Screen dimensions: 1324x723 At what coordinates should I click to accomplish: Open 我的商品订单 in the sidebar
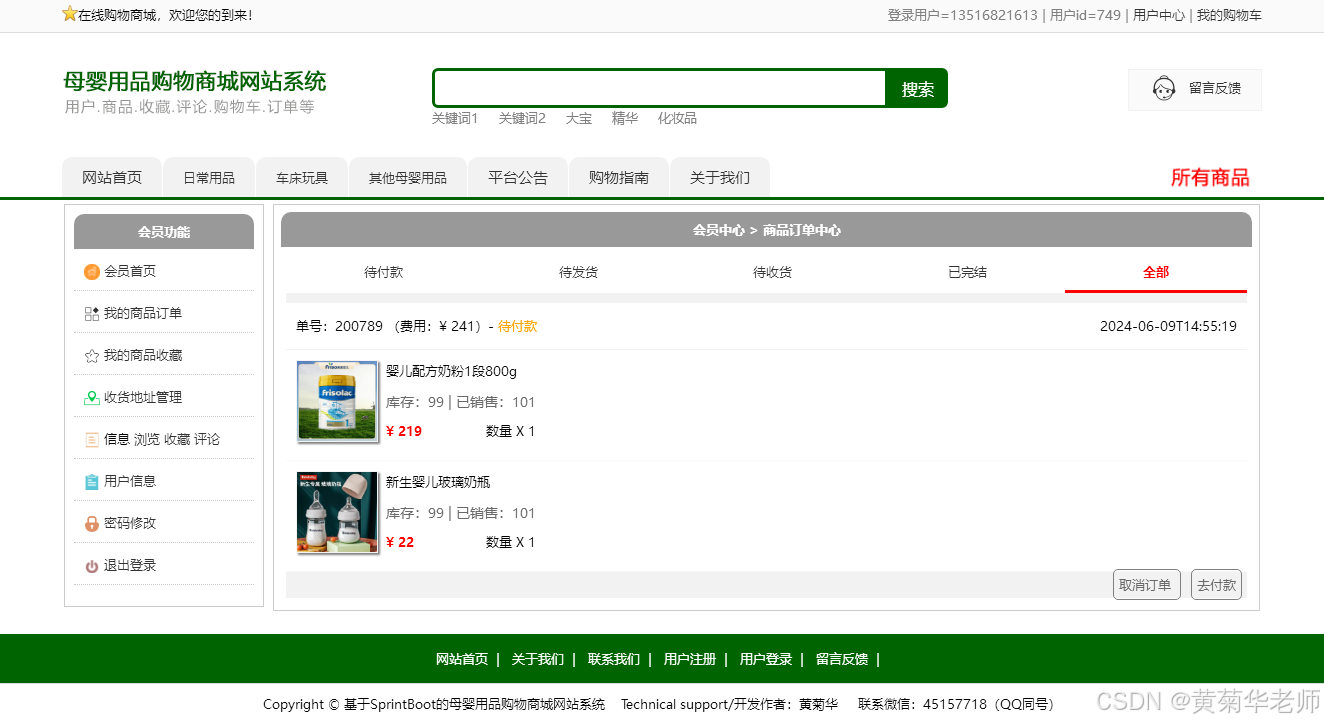click(143, 313)
